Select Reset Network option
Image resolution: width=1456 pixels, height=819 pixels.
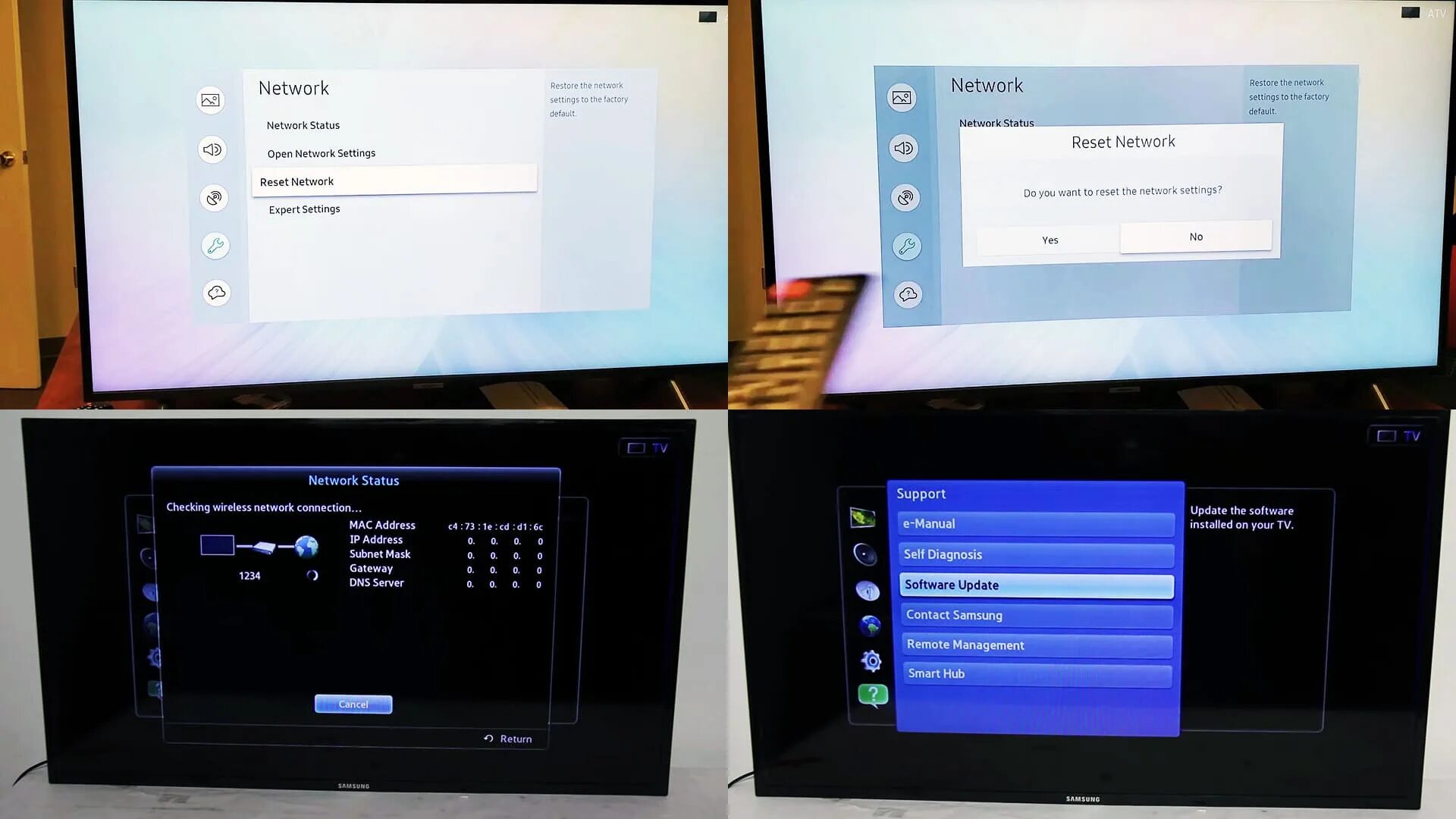(x=296, y=181)
